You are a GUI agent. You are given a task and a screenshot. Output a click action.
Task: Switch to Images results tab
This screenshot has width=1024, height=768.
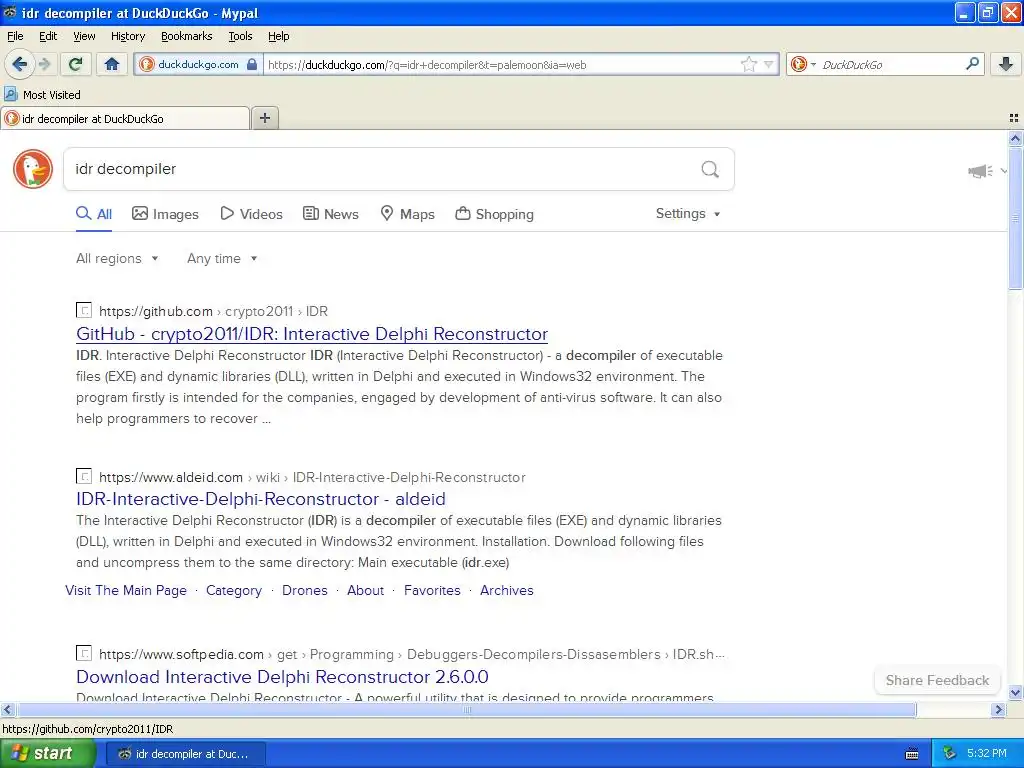pyautogui.click(x=165, y=214)
